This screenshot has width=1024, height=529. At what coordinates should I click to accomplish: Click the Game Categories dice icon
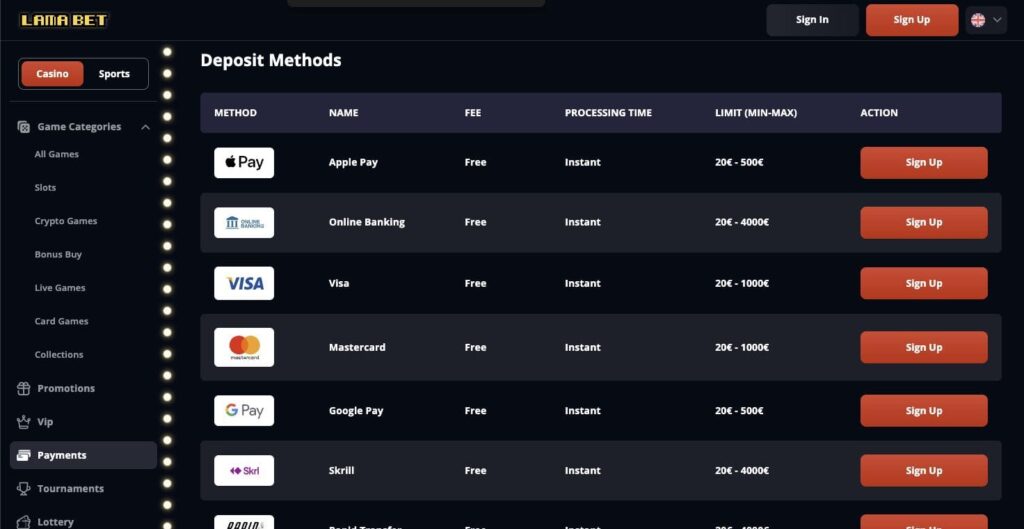coord(24,127)
